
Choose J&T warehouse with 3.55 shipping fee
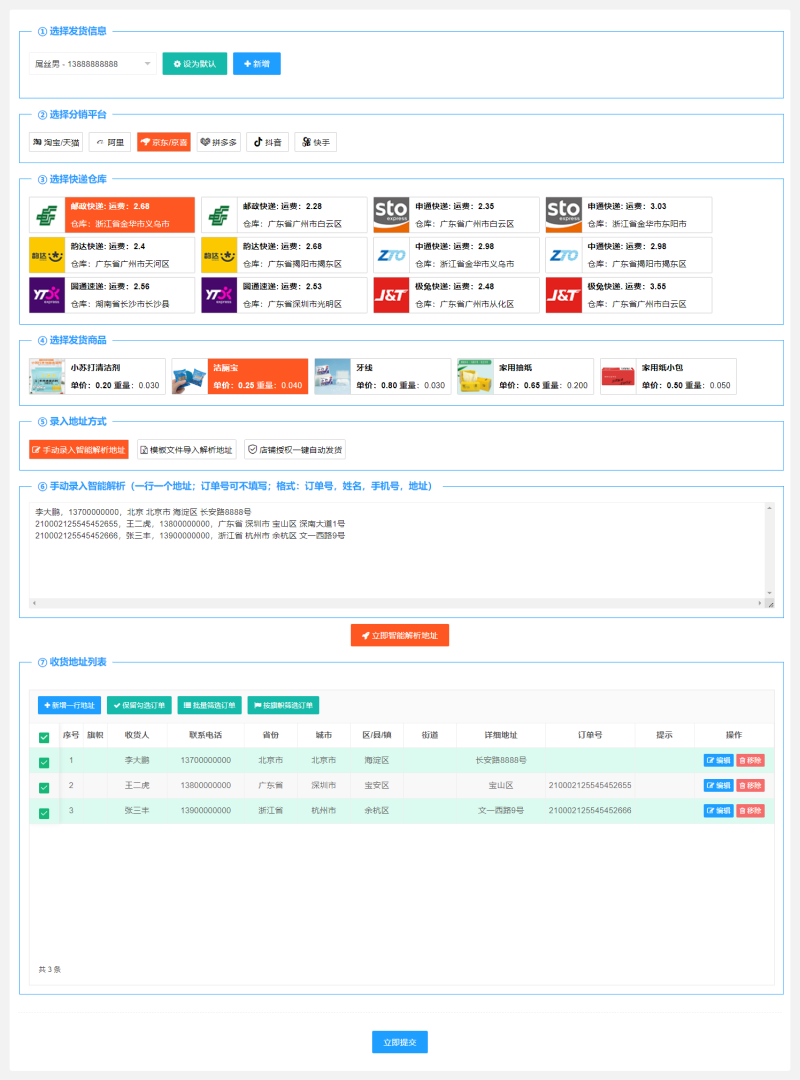point(628,295)
